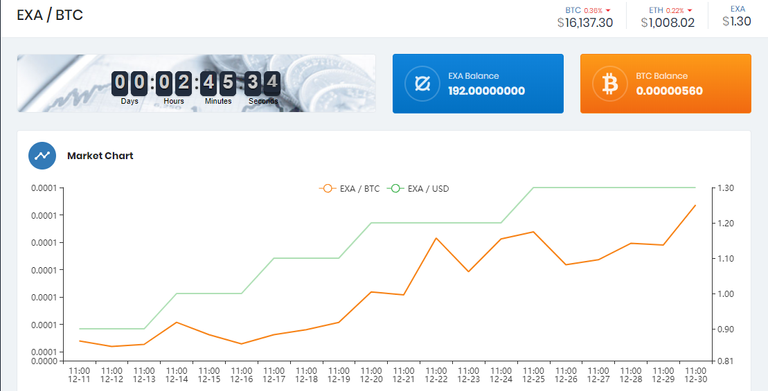Click the Market Chart line icon

(x=42, y=156)
